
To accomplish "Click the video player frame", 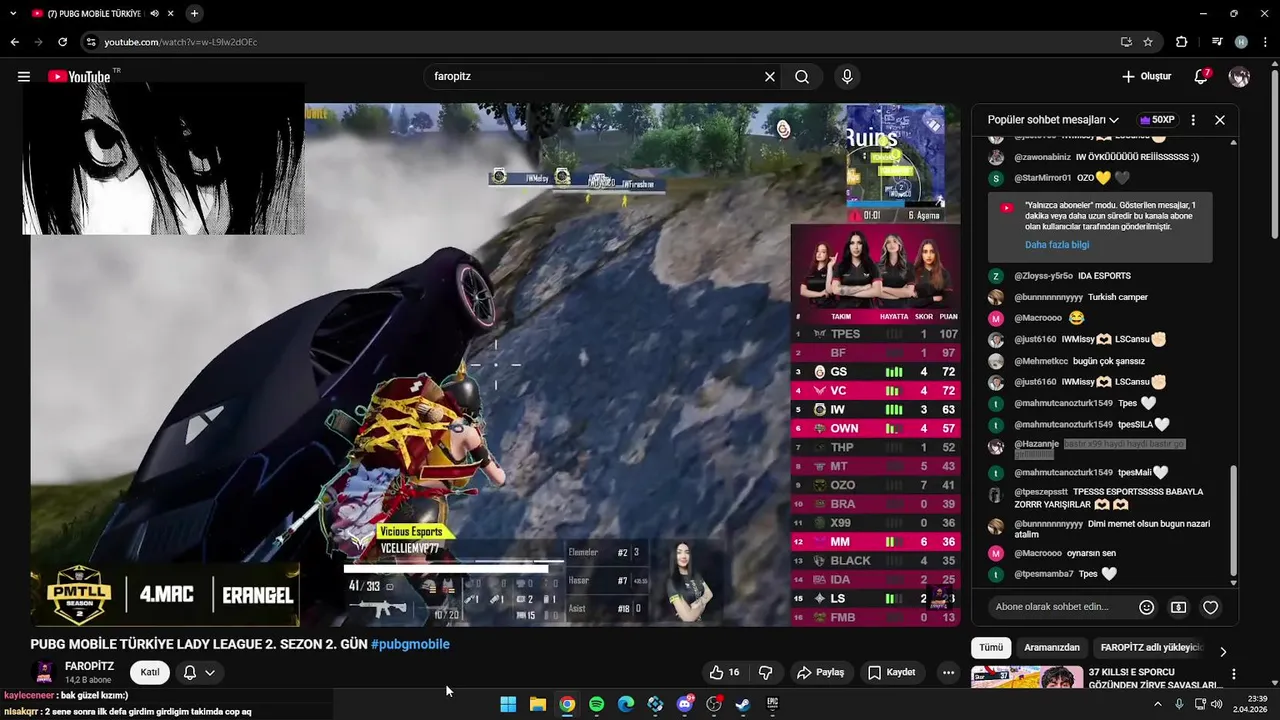I will tap(495, 365).
